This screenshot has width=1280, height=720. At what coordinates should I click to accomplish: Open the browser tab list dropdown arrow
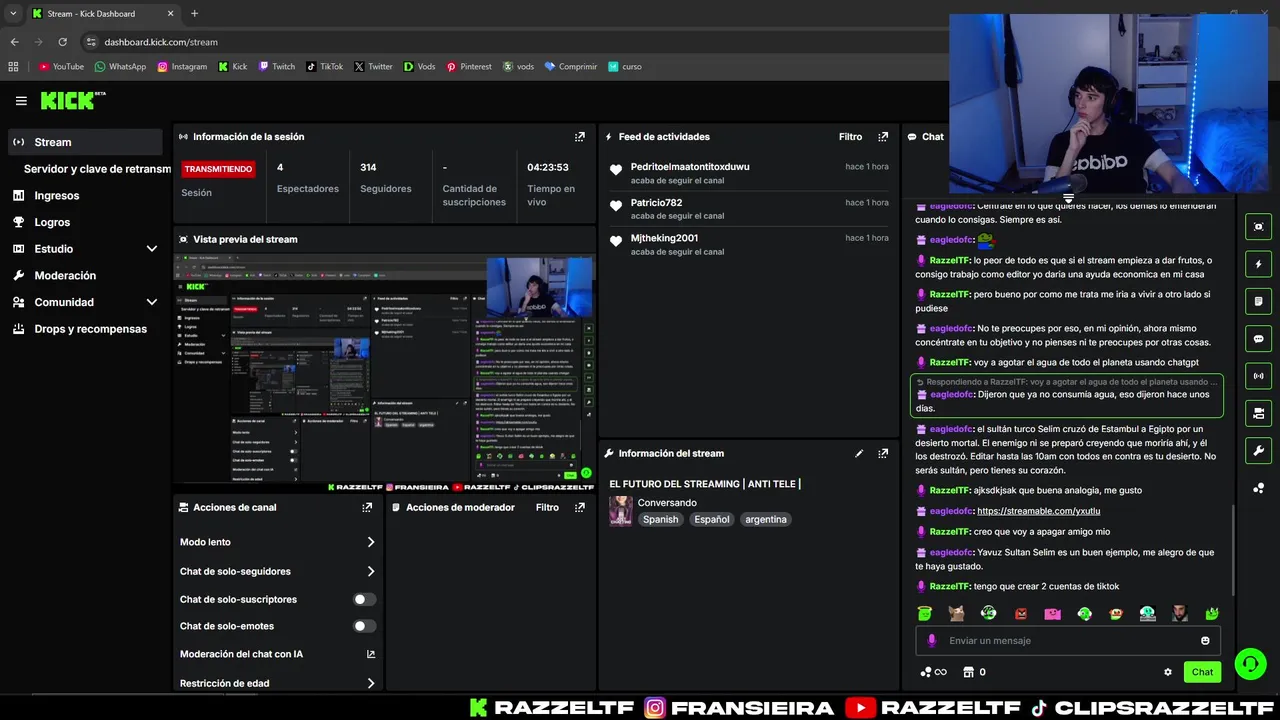(13, 13)
